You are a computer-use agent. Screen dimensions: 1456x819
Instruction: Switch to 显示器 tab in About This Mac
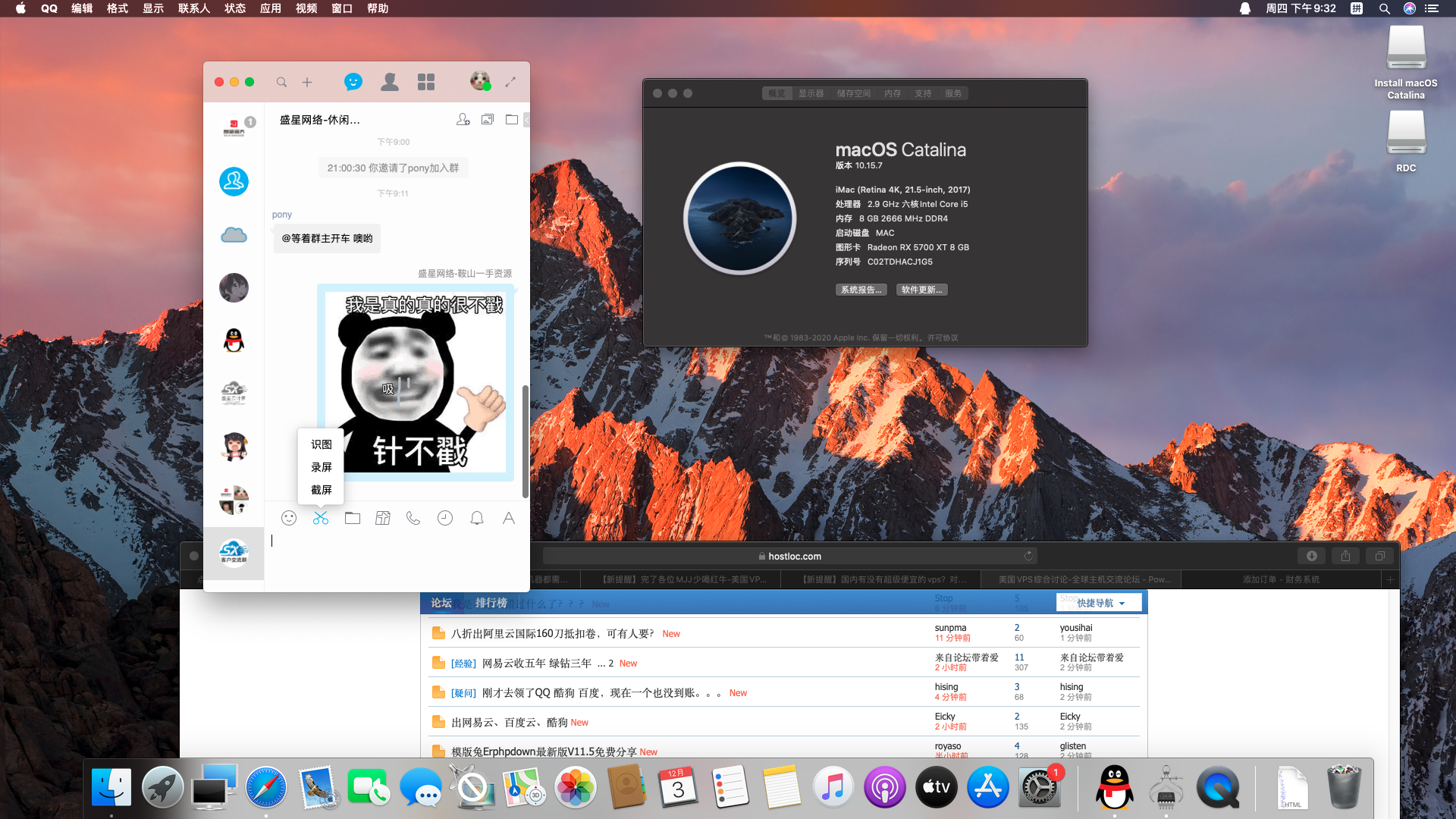pos(811,93)
